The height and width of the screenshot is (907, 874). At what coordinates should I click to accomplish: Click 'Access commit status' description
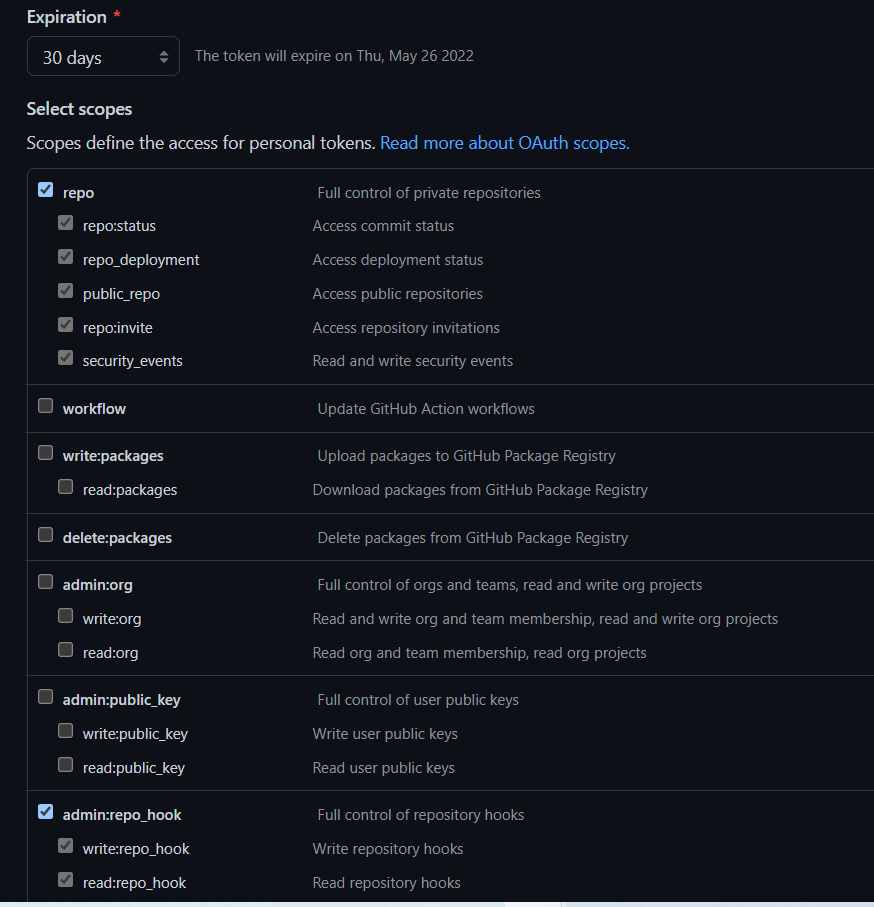(383, 226)
